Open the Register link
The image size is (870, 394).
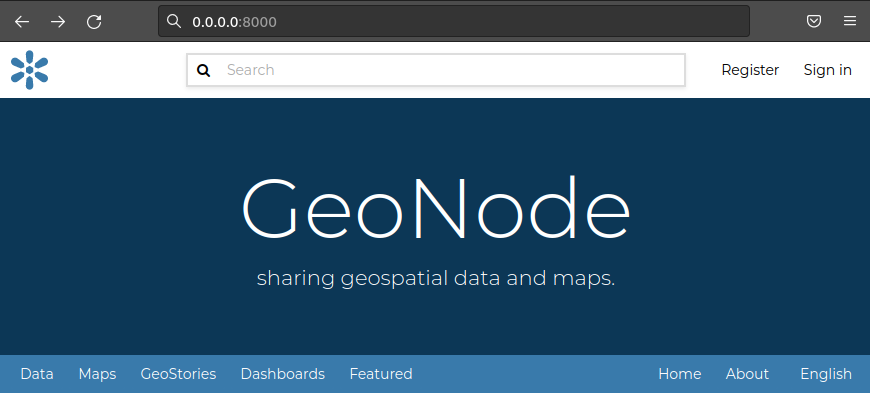point(750,70)
